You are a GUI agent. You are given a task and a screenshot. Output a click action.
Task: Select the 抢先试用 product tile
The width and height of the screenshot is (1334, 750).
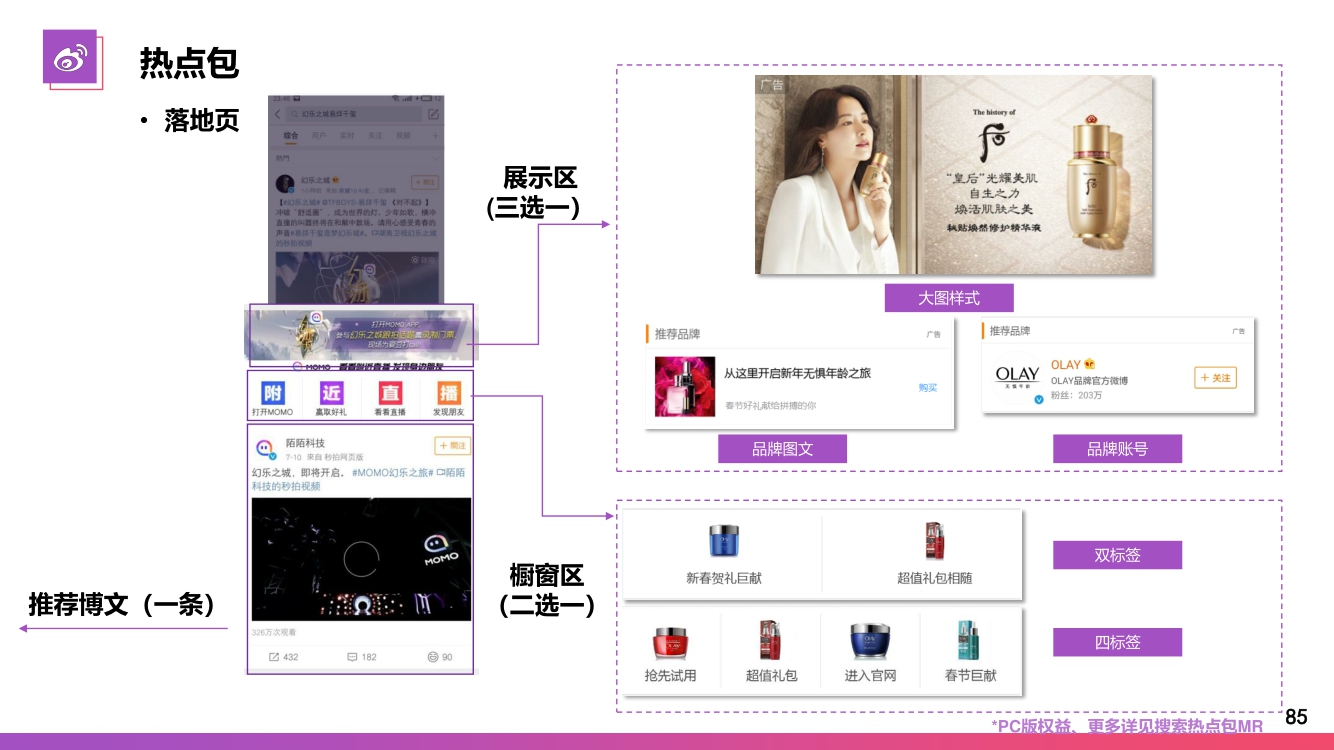coord(670,652)
